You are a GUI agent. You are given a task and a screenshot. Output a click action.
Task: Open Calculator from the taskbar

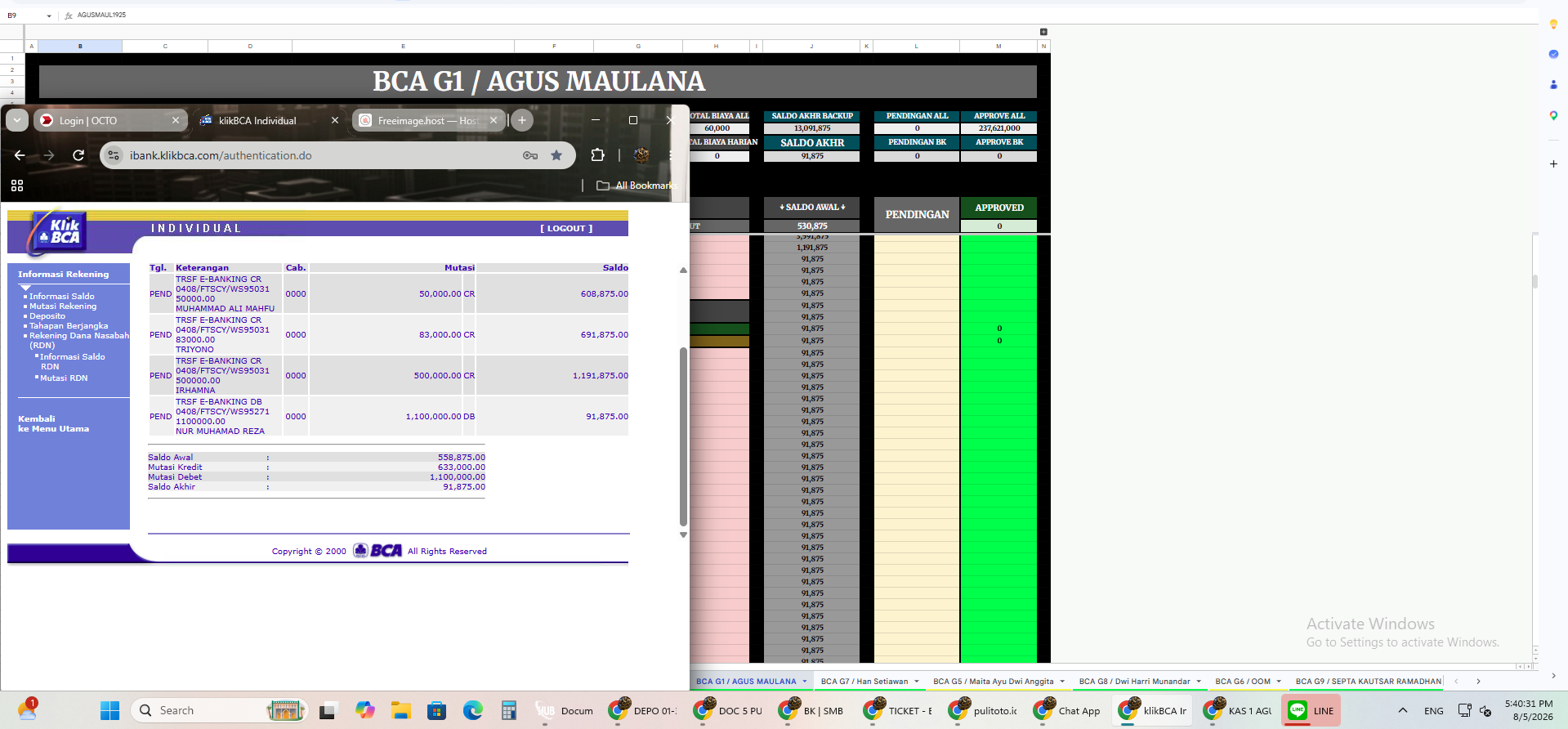pos(509,710)
